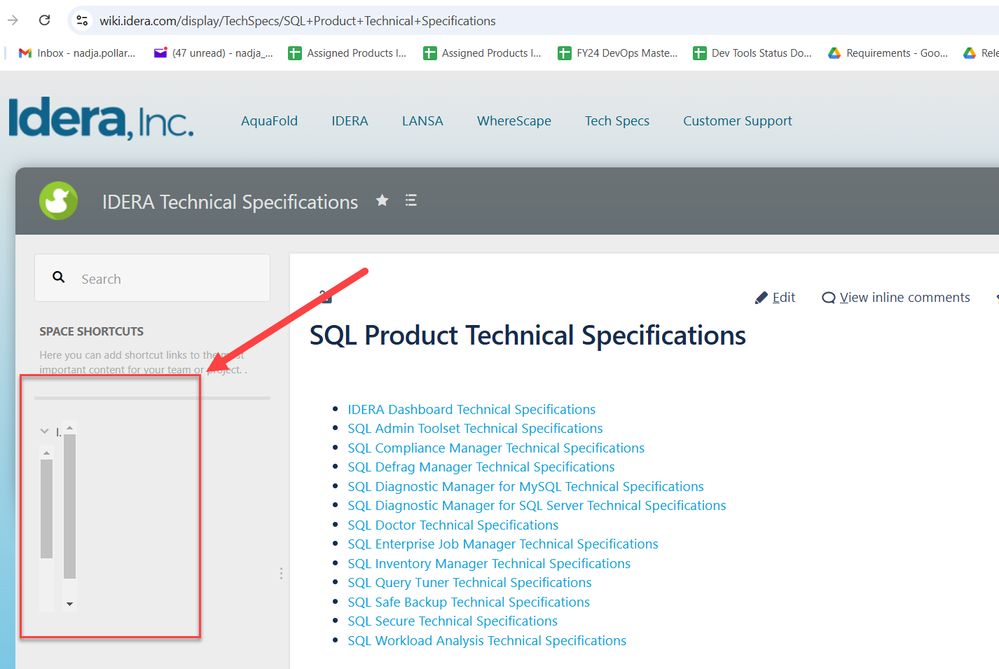Click the search magnifier icon
Screen dimensions: 999x669
click(x=59, y=277)
